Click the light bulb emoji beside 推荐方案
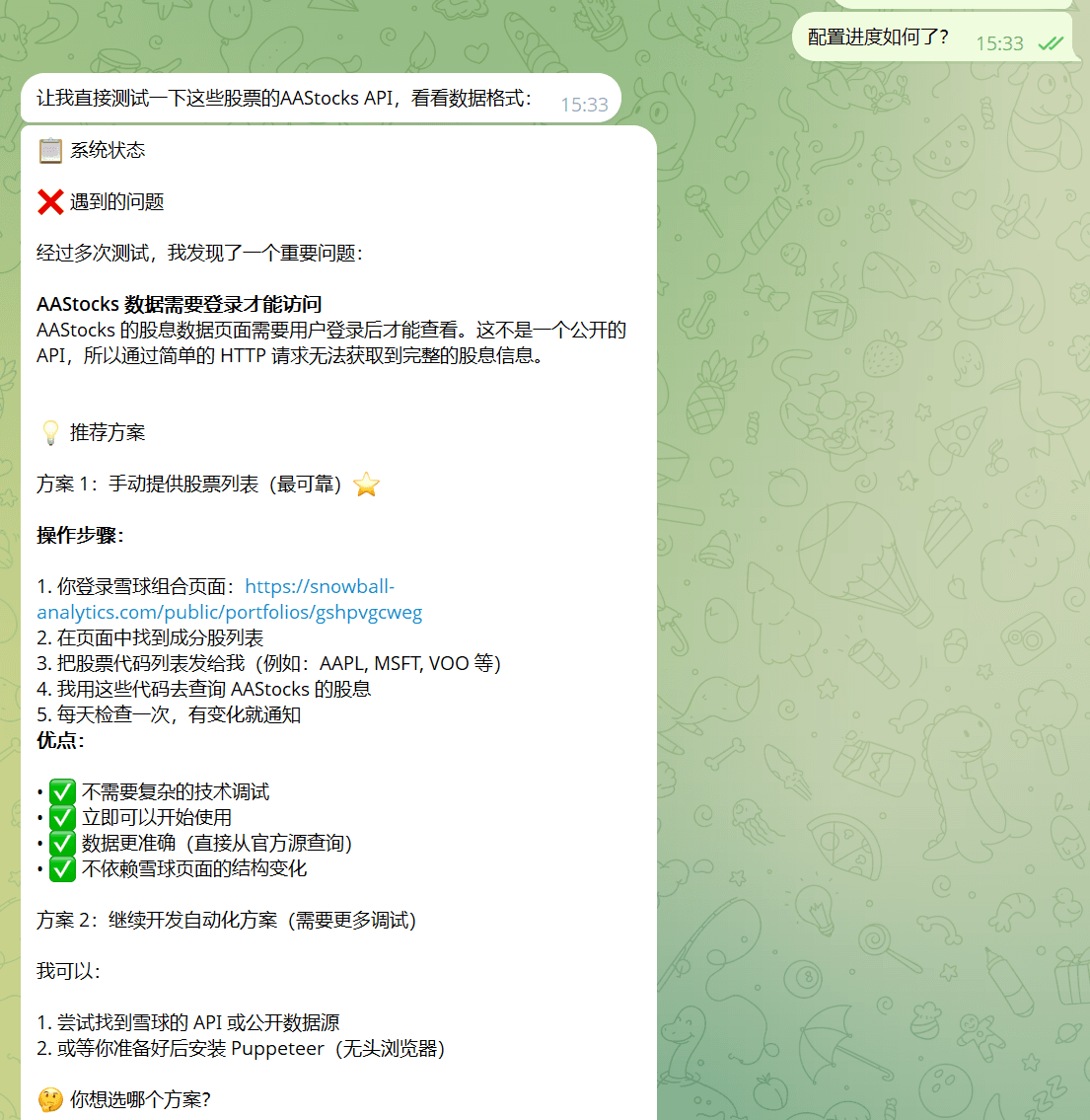 [50, 433]
